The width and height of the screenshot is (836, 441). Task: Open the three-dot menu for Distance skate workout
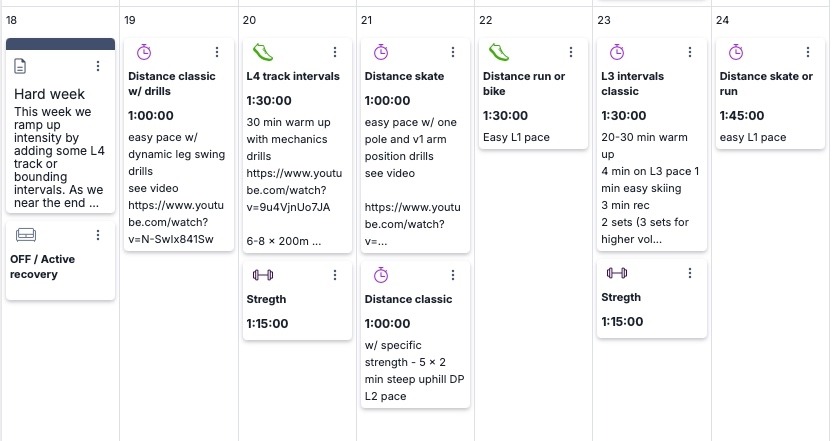point(453,52)
